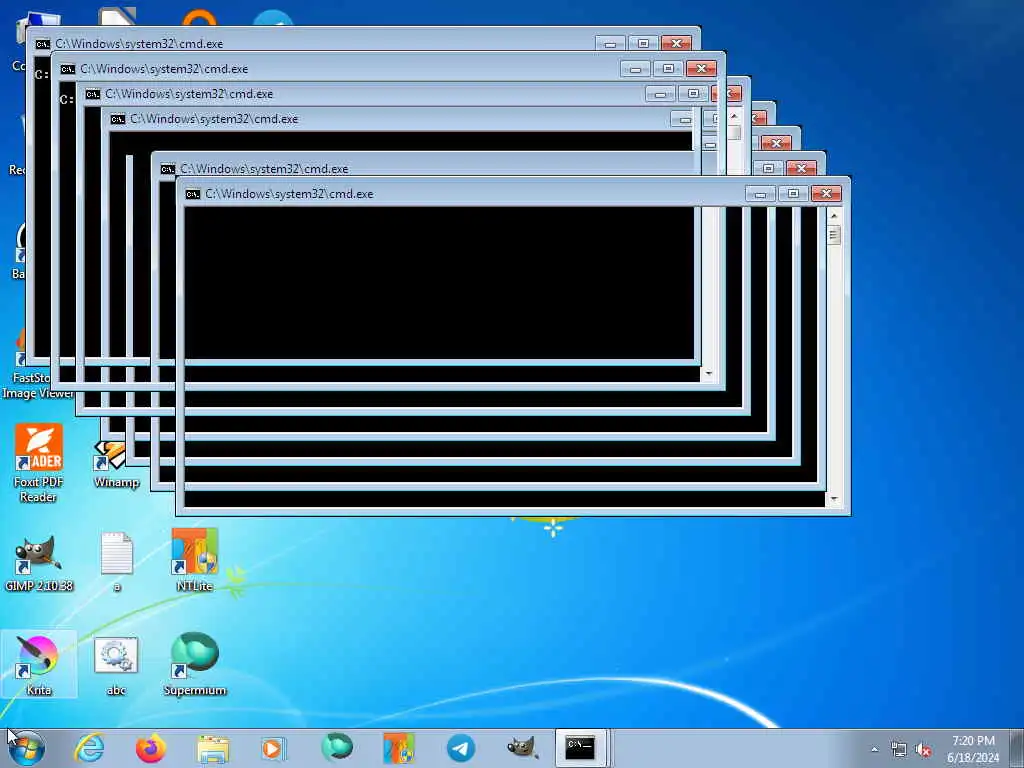Open GIMP from the taskbar
The height and width of the screenshot is (768, 1024).
point(522,748)
